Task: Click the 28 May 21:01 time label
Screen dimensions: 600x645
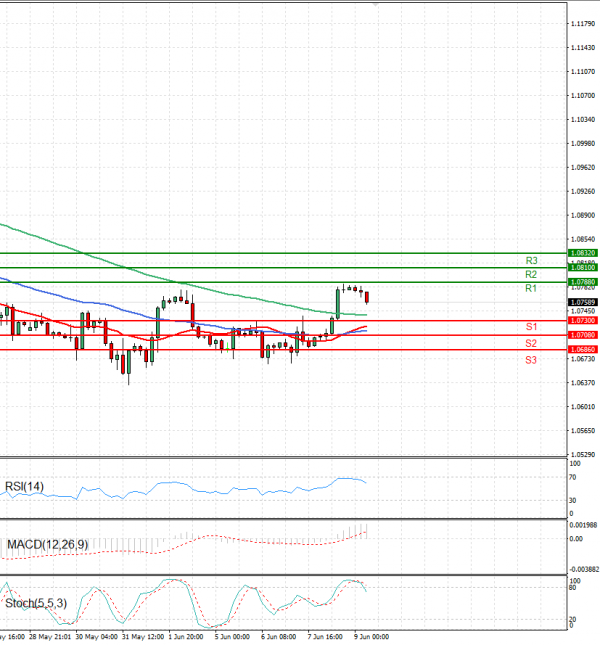Action: pyautogui.click(x=50, y=637)
